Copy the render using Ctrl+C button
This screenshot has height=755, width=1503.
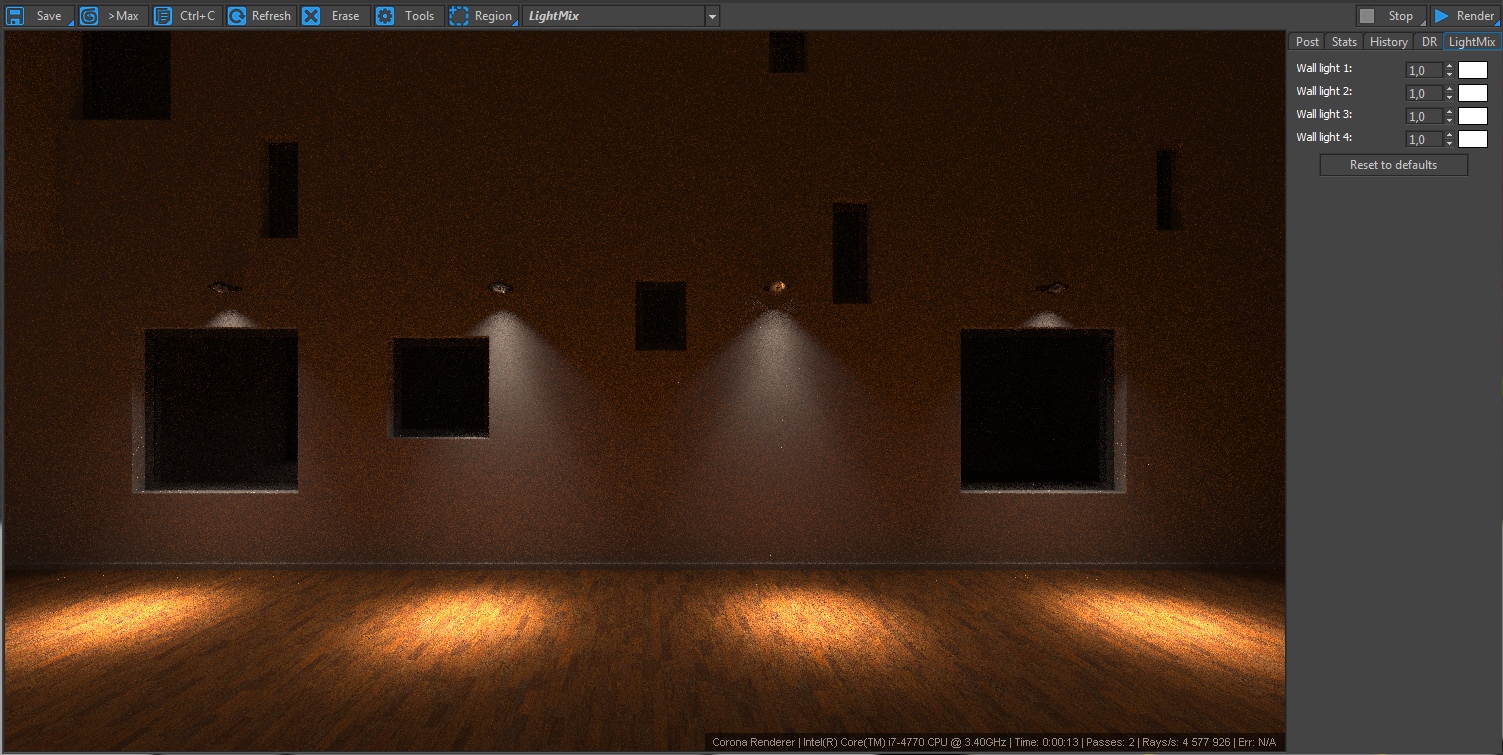(187, 16)
